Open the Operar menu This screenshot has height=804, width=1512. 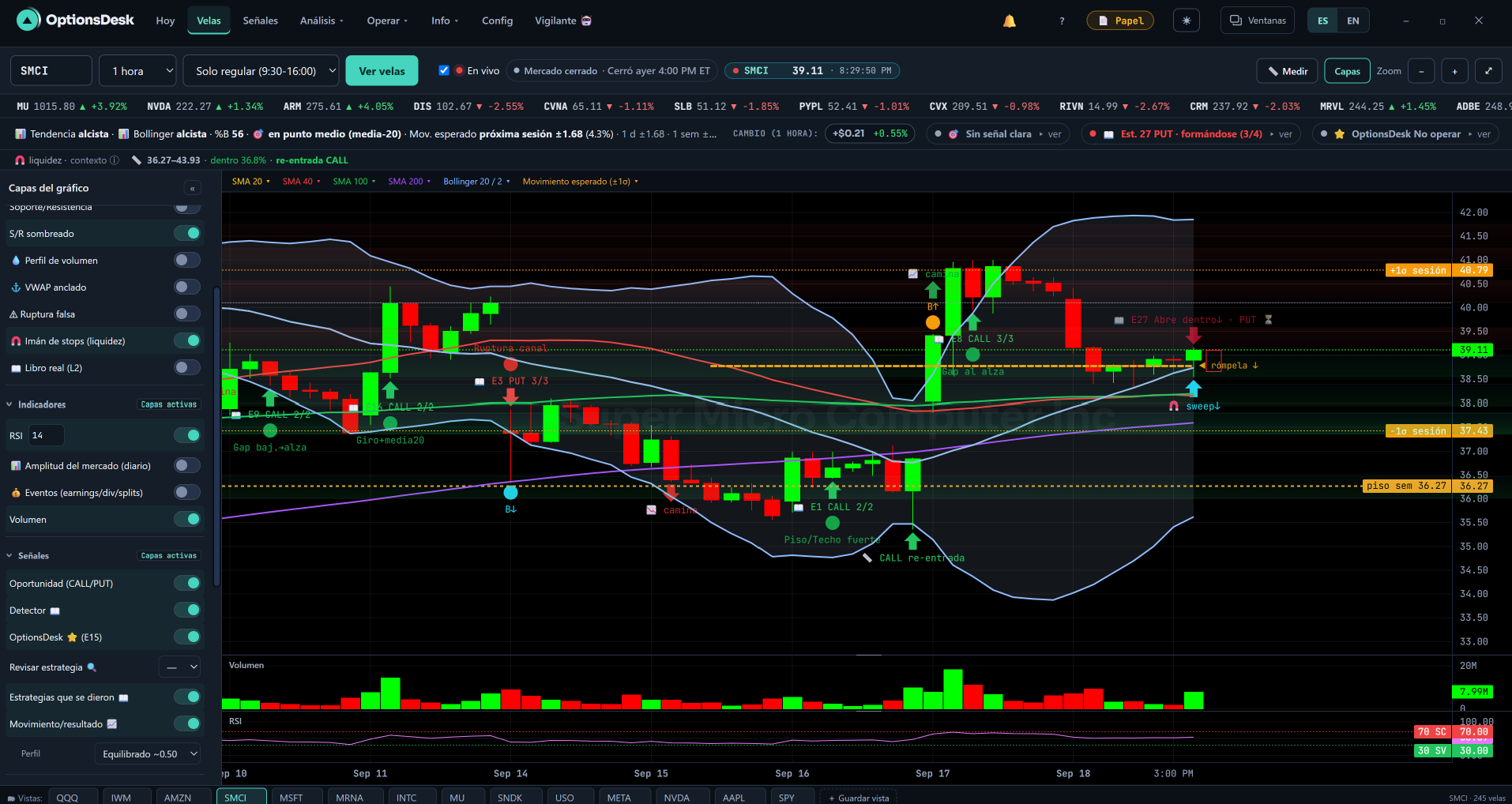(387, 21)
